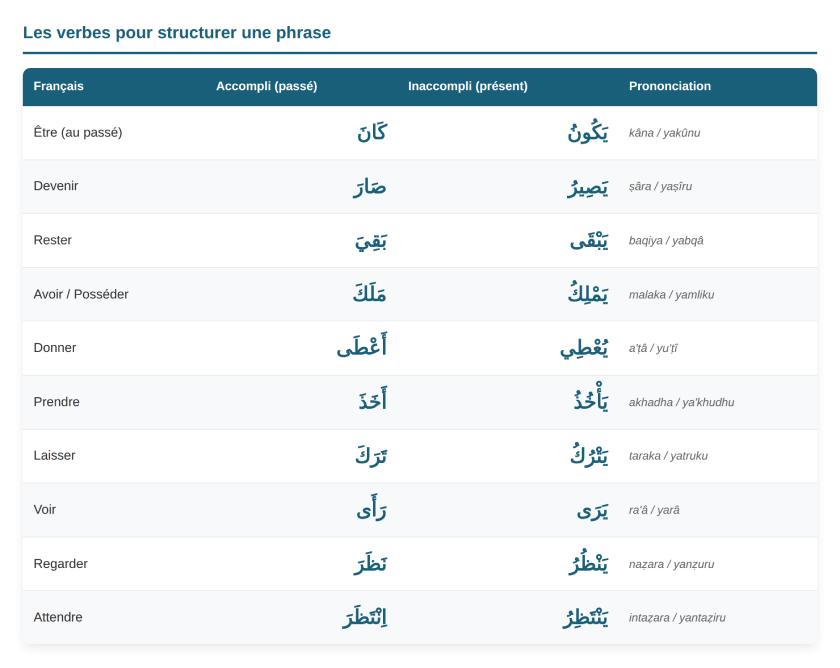The image size is (840, 668).
Task: Click the Arabic past form for Donner
Action: (x=362, y=346)
